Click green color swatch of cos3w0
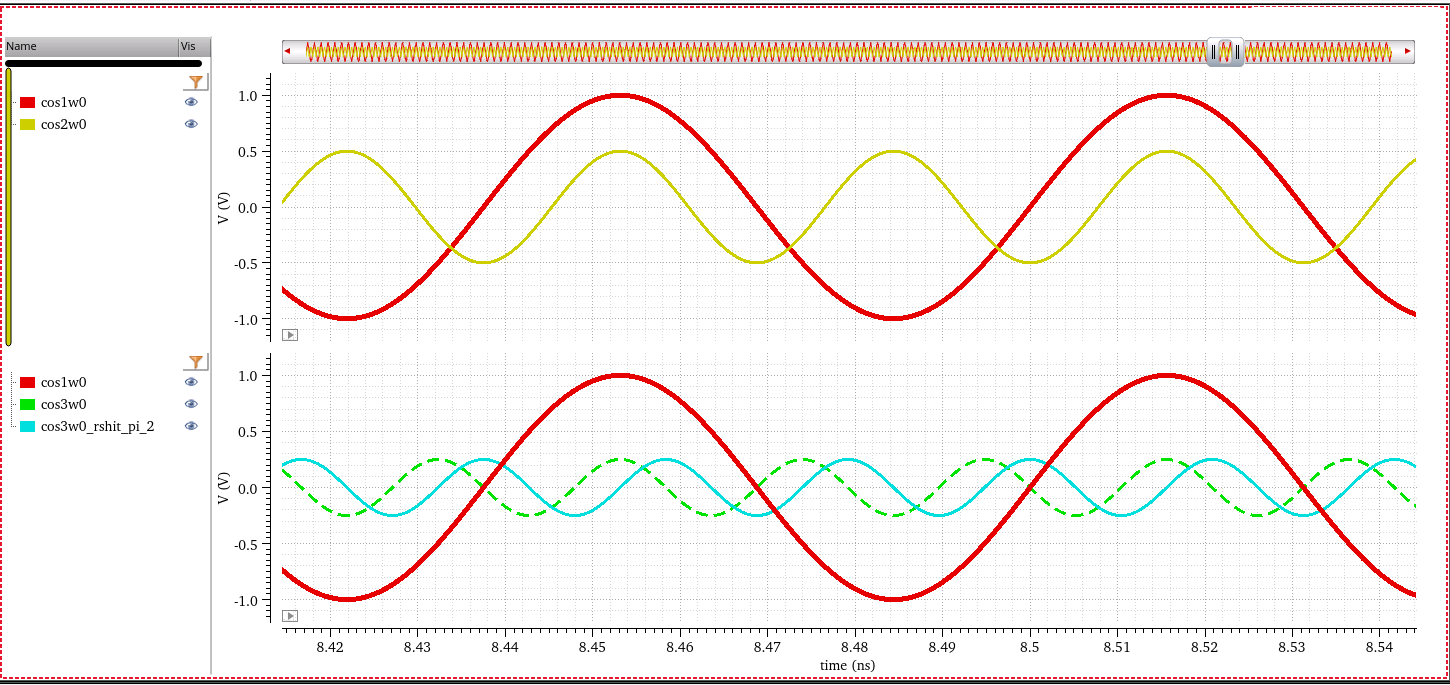Screen dimensions: 1450x685 (x=28, y=404)
